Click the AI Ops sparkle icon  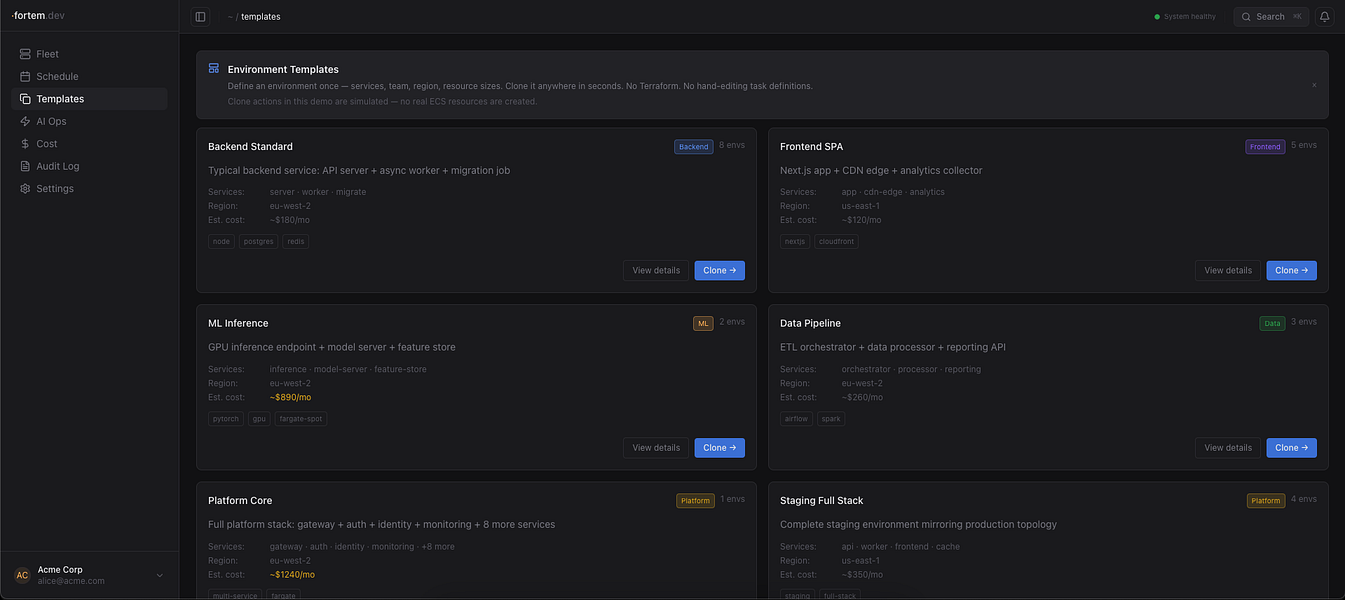(x=25, y=121)
